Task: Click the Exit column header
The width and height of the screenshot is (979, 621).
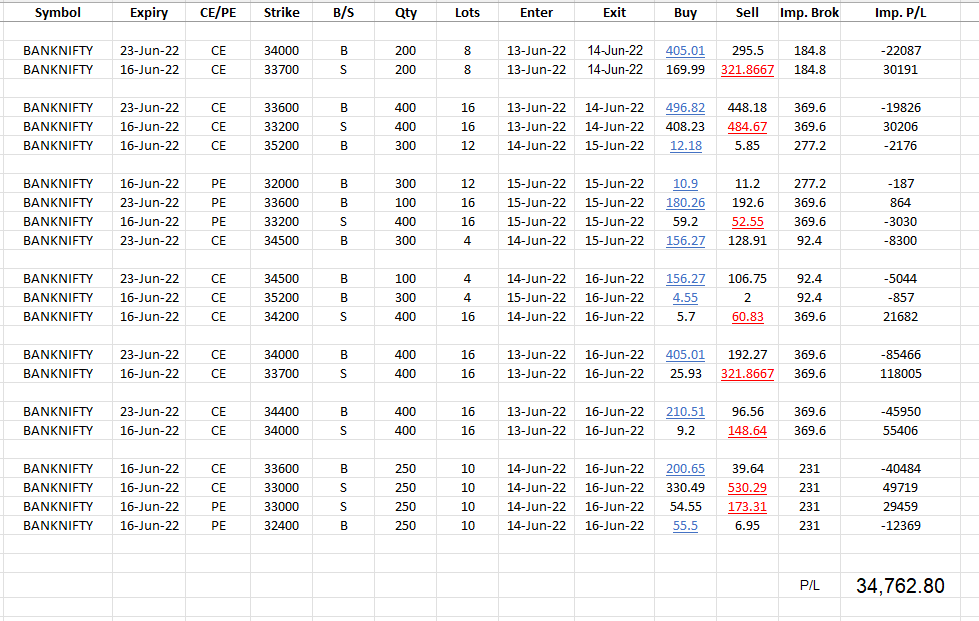Action: (614, 12)
